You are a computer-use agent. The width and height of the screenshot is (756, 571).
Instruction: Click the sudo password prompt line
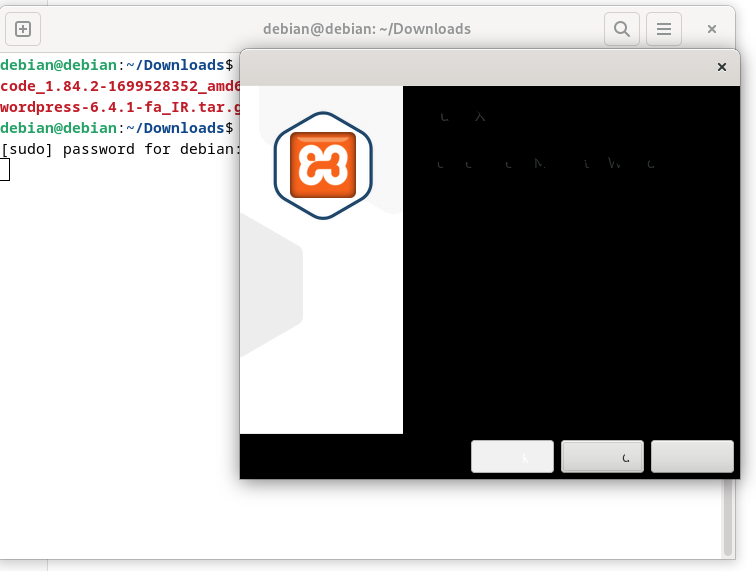point(120,149)
